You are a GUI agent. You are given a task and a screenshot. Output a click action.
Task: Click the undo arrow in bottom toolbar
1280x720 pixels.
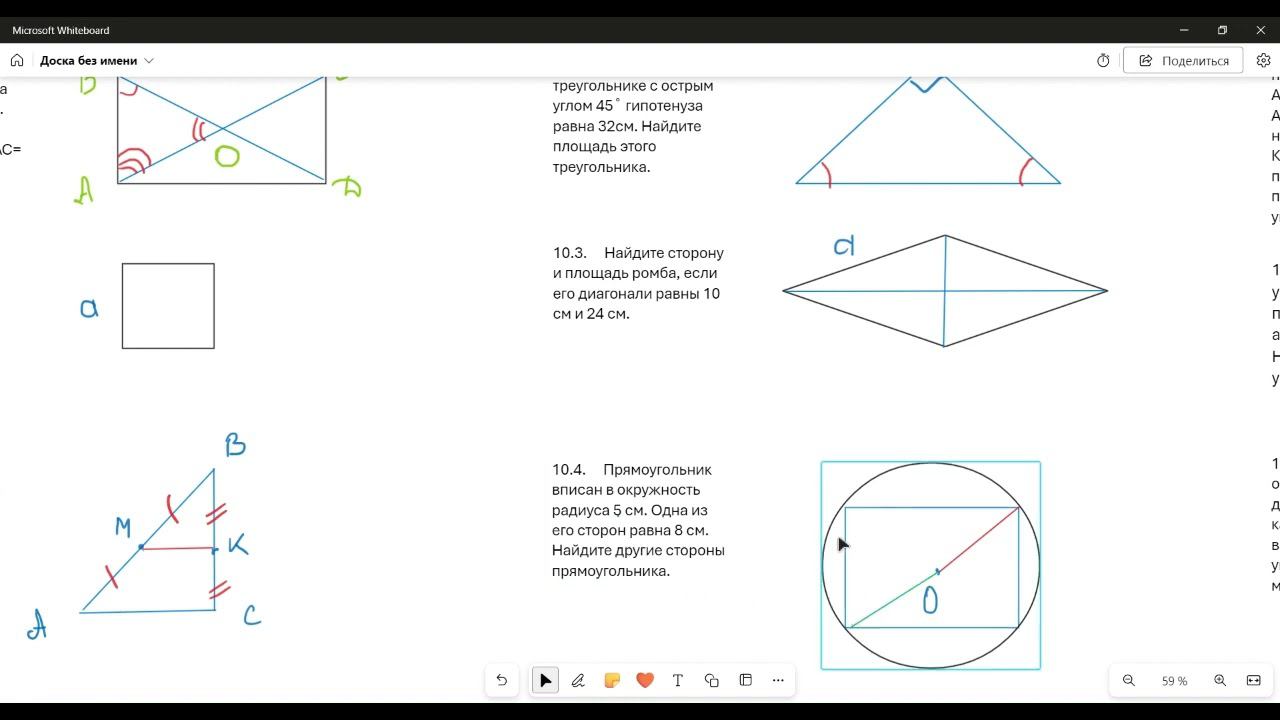(x=502, y=680)
